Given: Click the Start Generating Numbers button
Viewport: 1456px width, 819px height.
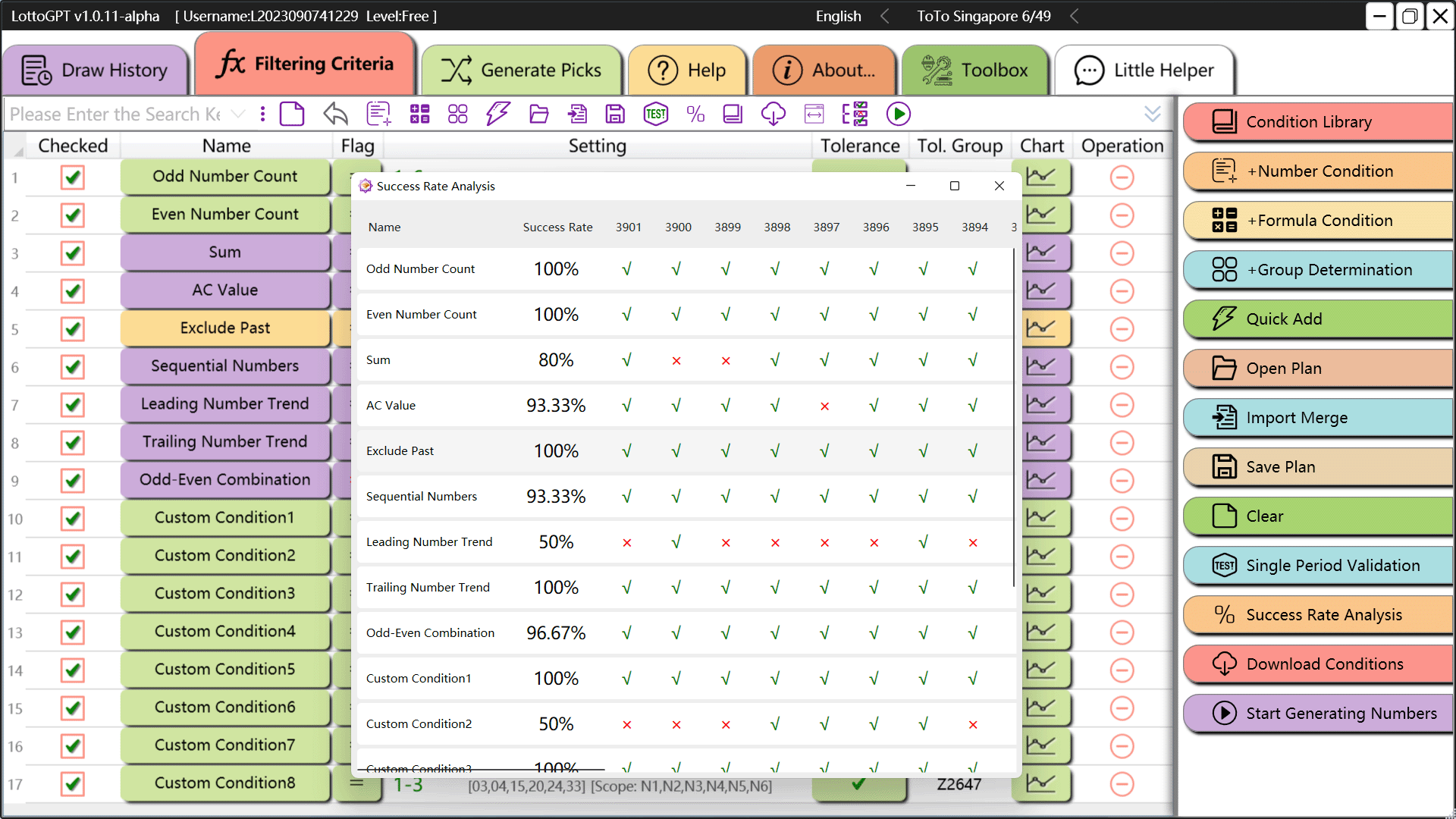Looking at the screenshot, I should point(1319,714).
